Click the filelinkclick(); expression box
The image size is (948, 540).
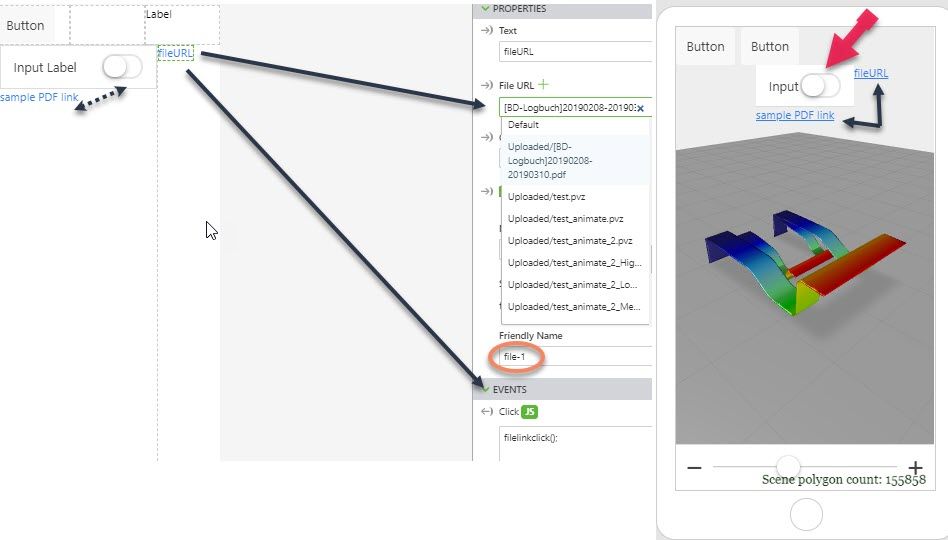pos(575,443)
